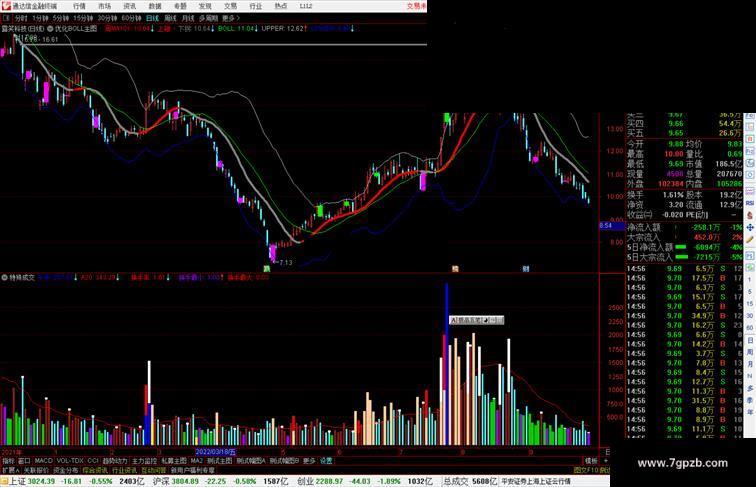756x487 pixels.
Task: Click sidebar 季 quarterly shortcut
Action: [x=750, y=400]
